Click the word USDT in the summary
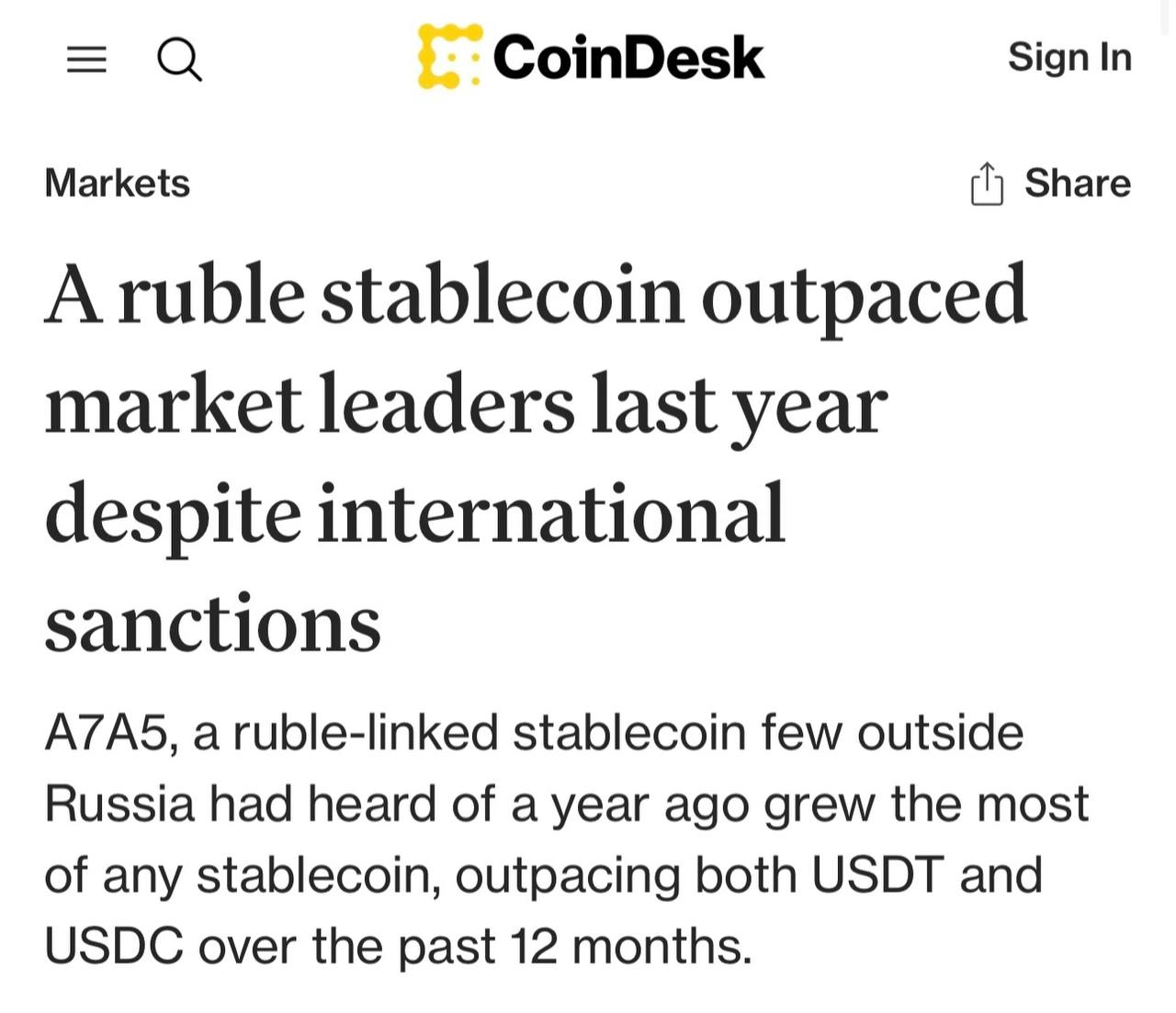1176x1013 pixels. [x=880, y=874]
